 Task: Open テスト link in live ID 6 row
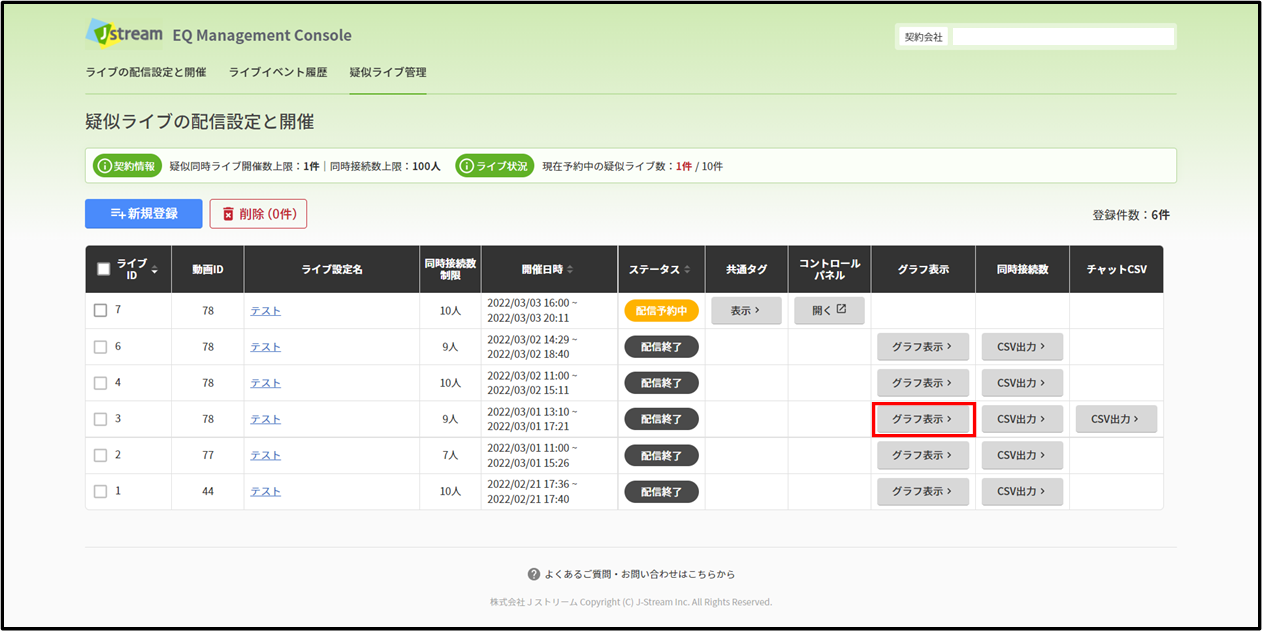[265, 347]
